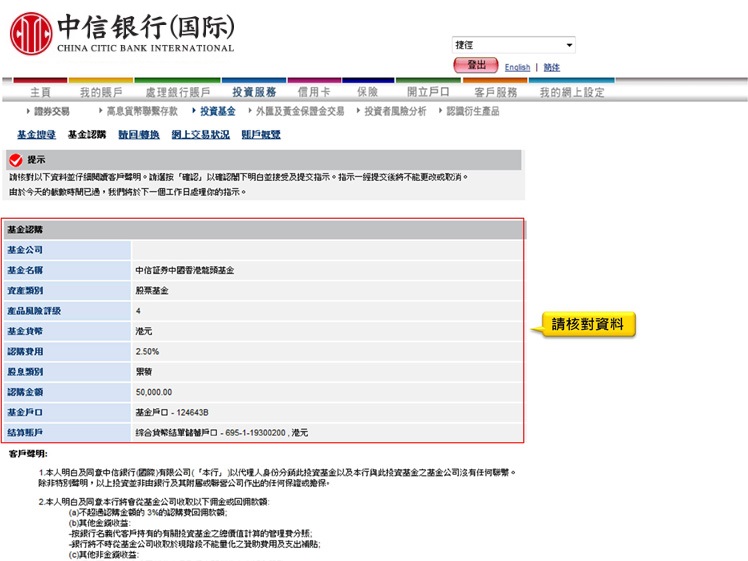This screenshot has height=561, width=748.
Task: Go to the 基金搜尋 tab link
Action: click(36, 135)
